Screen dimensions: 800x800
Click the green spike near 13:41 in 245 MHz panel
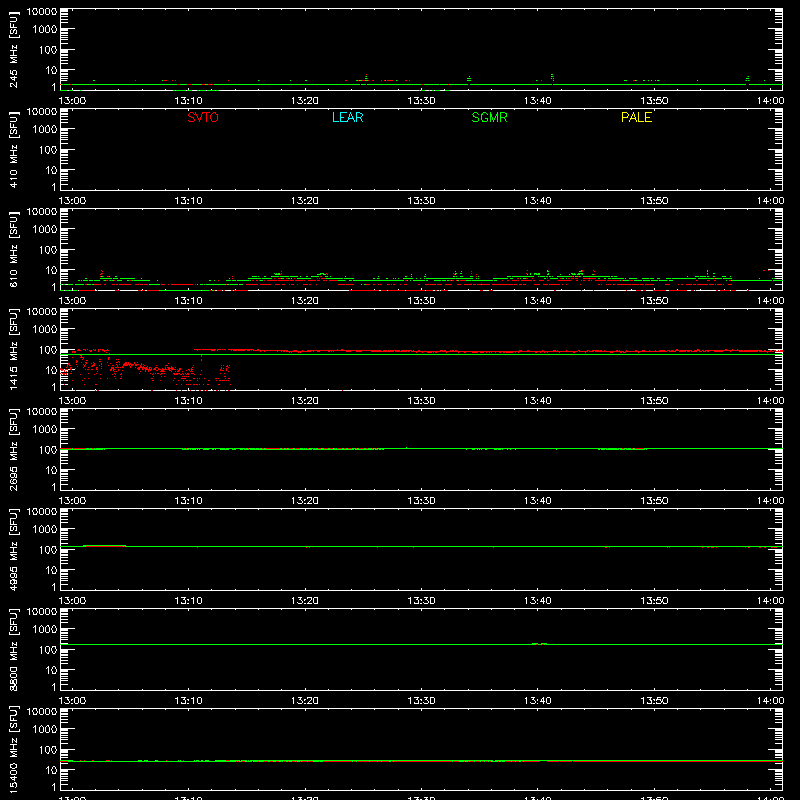(x=552, y=78)
